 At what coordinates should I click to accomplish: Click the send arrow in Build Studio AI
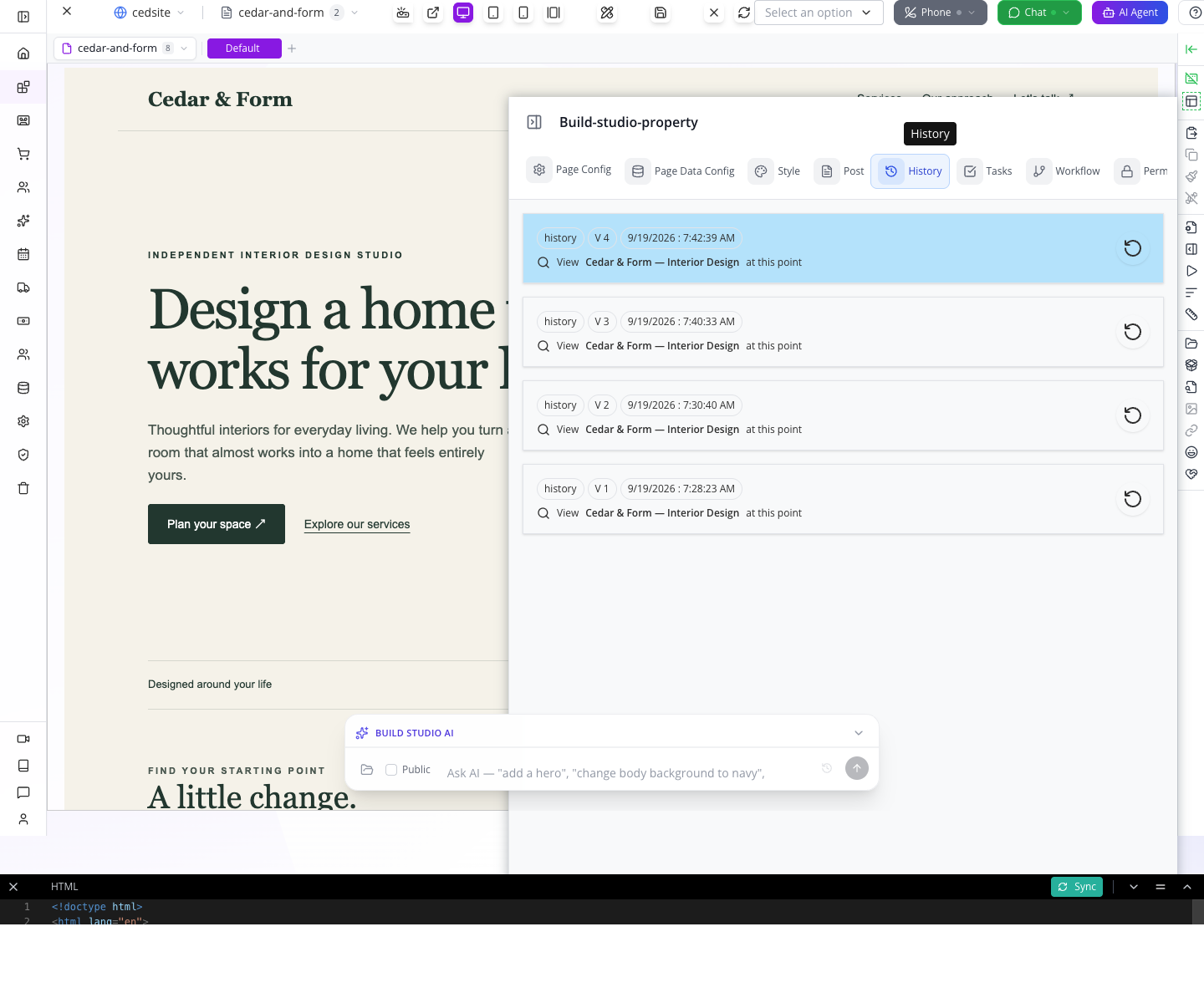(x=857, y=768)
